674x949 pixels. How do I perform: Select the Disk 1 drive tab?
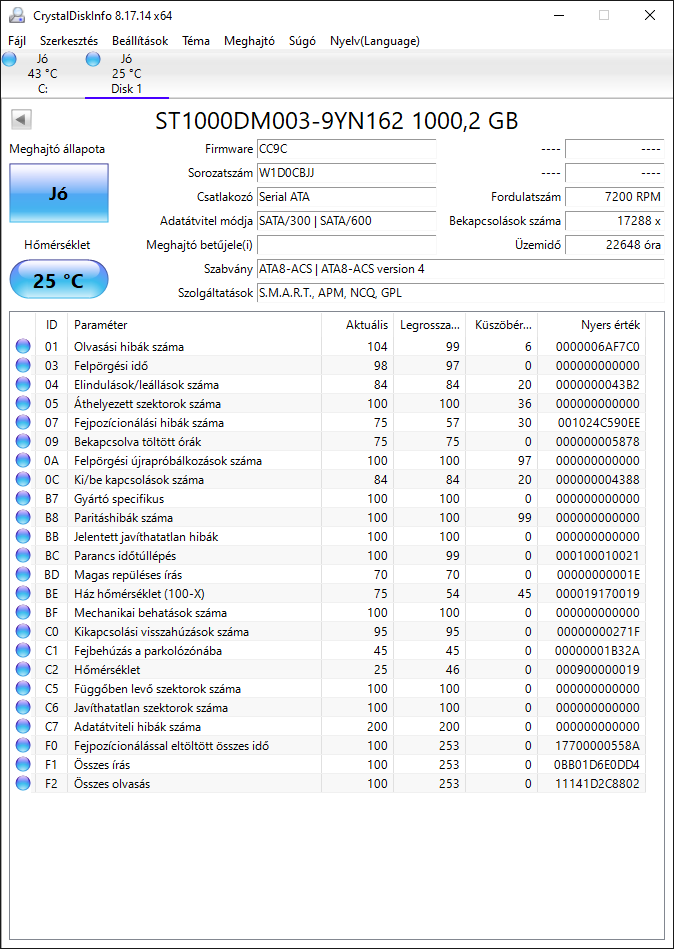pos(126,74)
